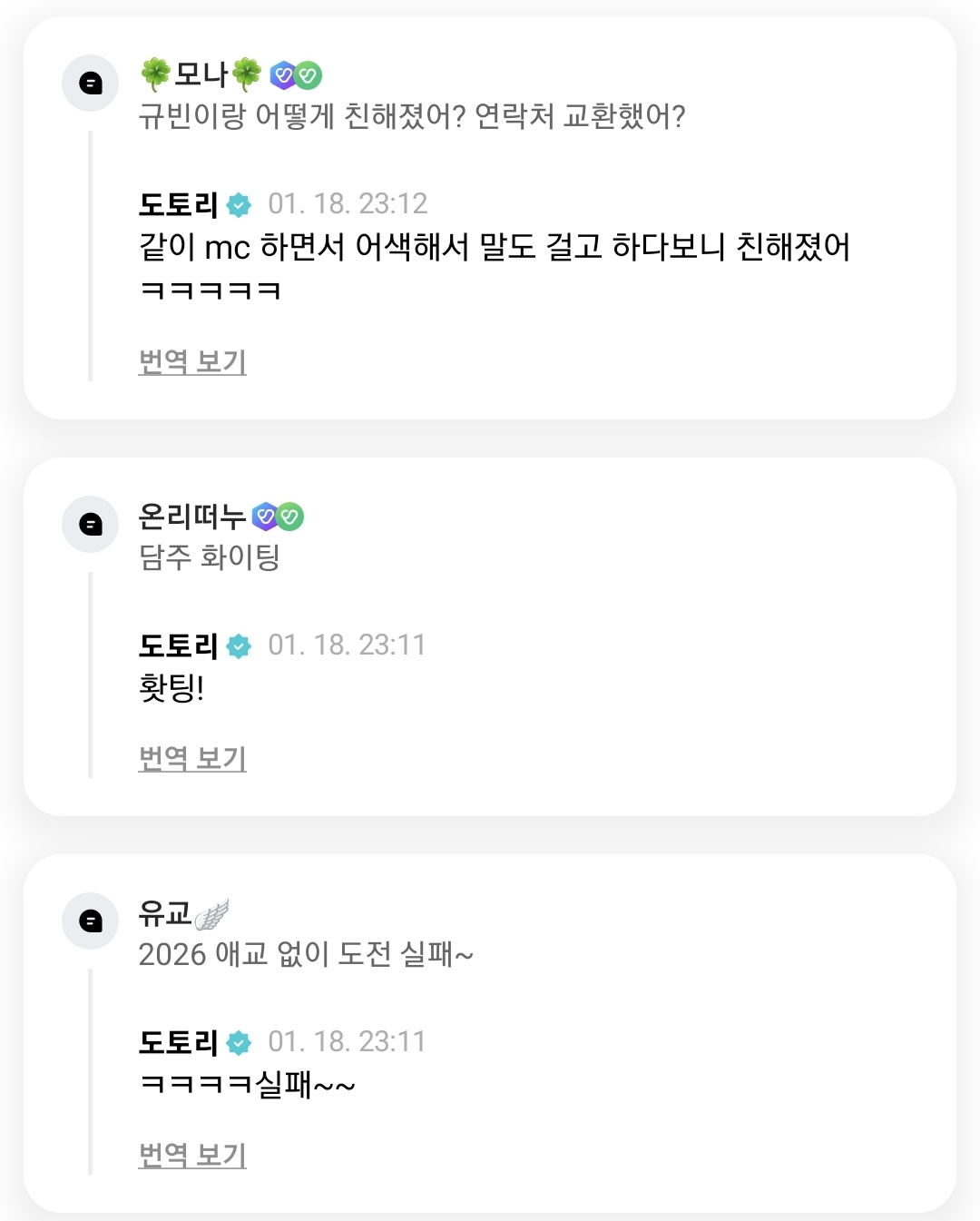The height and width of the screenshot is (1221, 980).
Task: Show translation for the 홧팅! reply
Action: click(192, 758)
